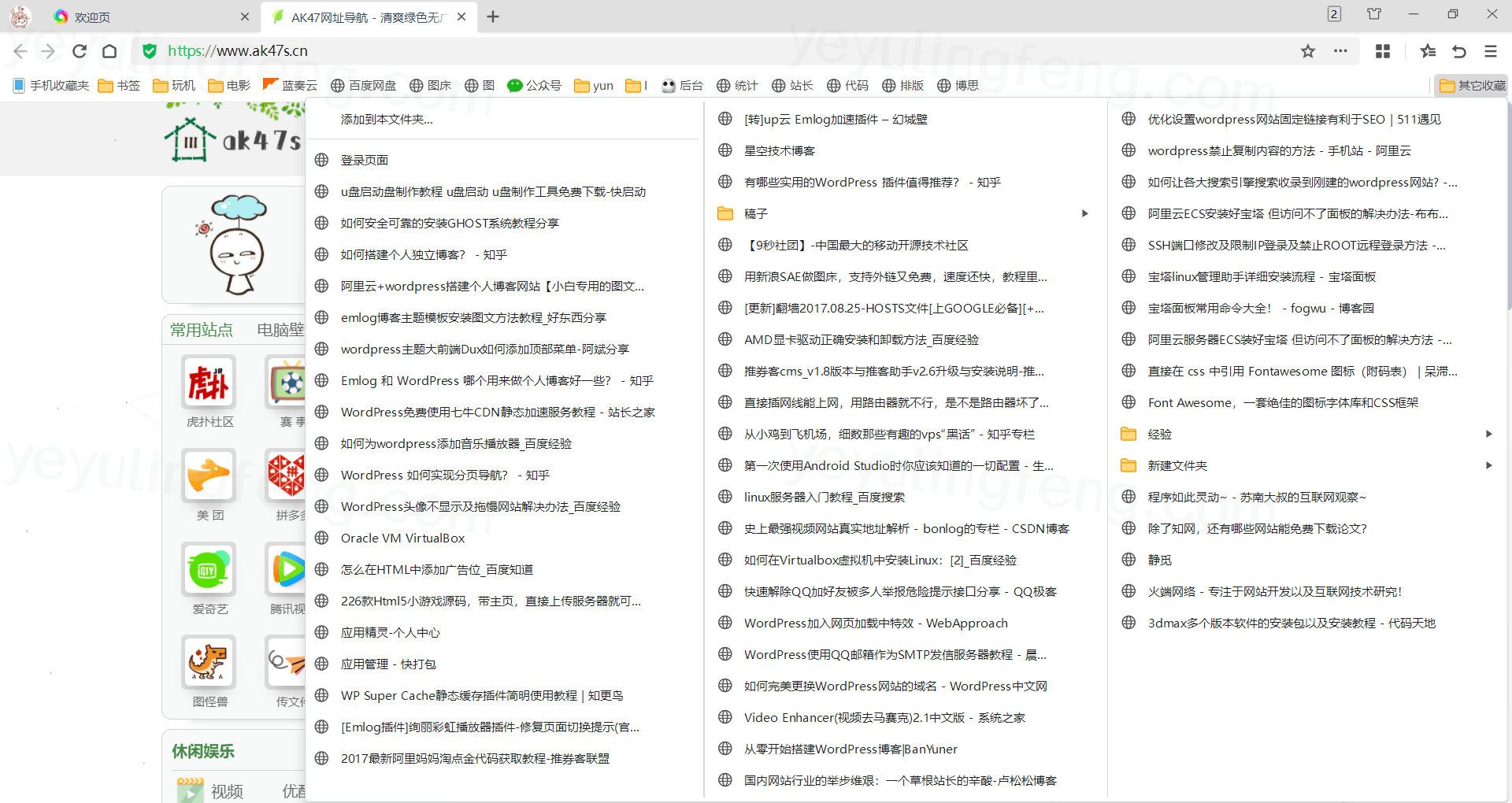Open the 站长 bookmark
1512x803 pixels.
click(792, 85)
